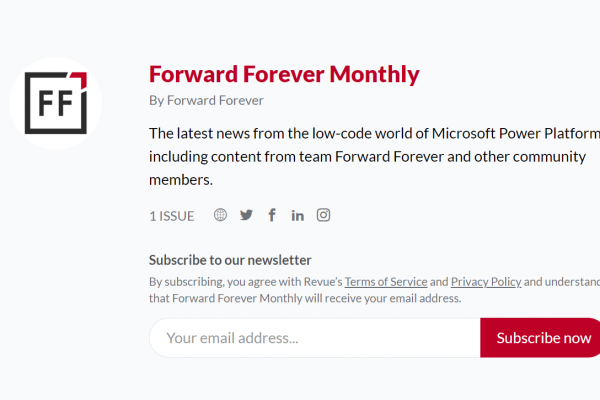Screen dimensions: 600x400
Task: Click the Subscribe to our newsletter heading
Action: 230,260
